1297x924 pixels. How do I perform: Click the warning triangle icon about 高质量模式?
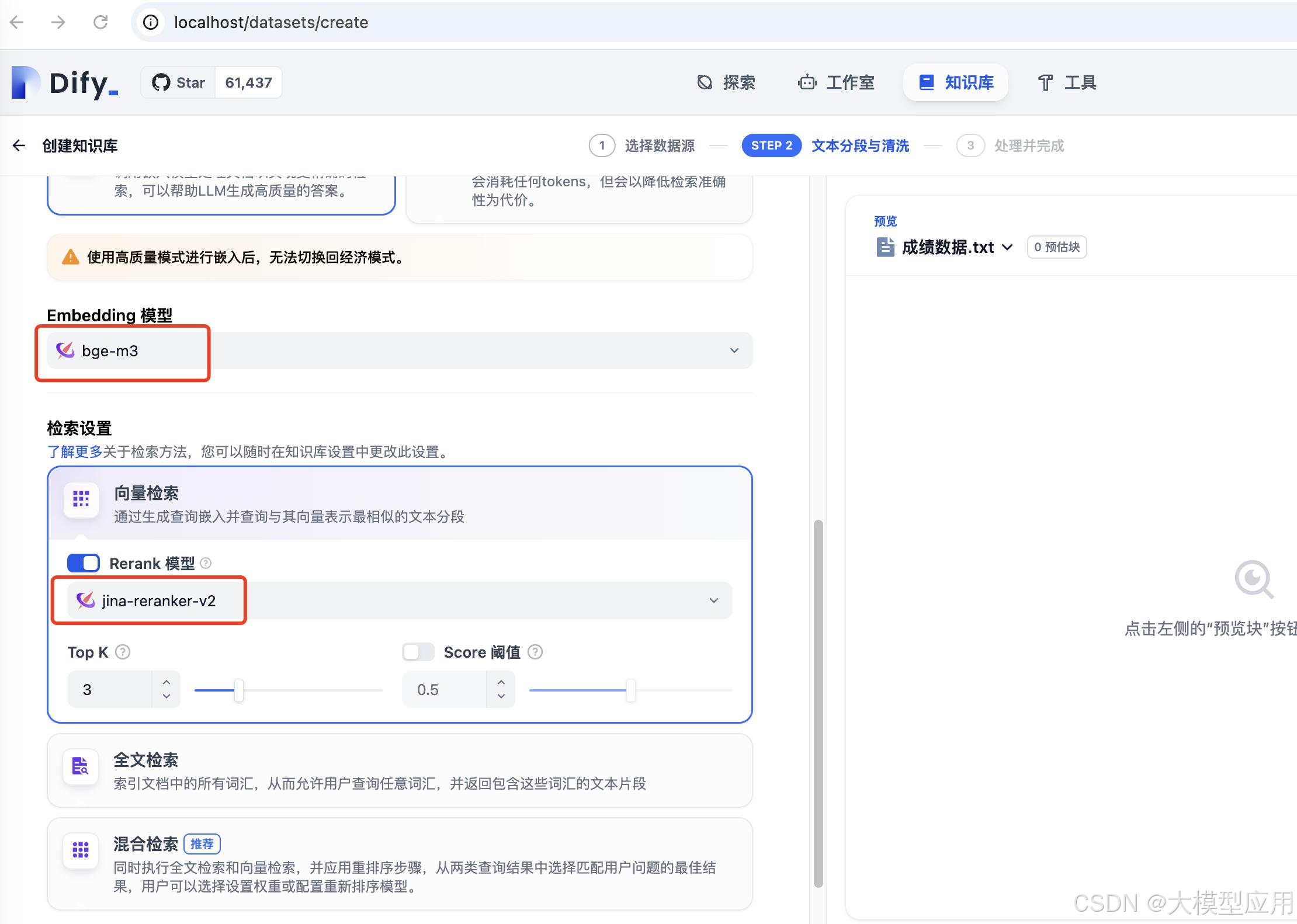[70, 257]
